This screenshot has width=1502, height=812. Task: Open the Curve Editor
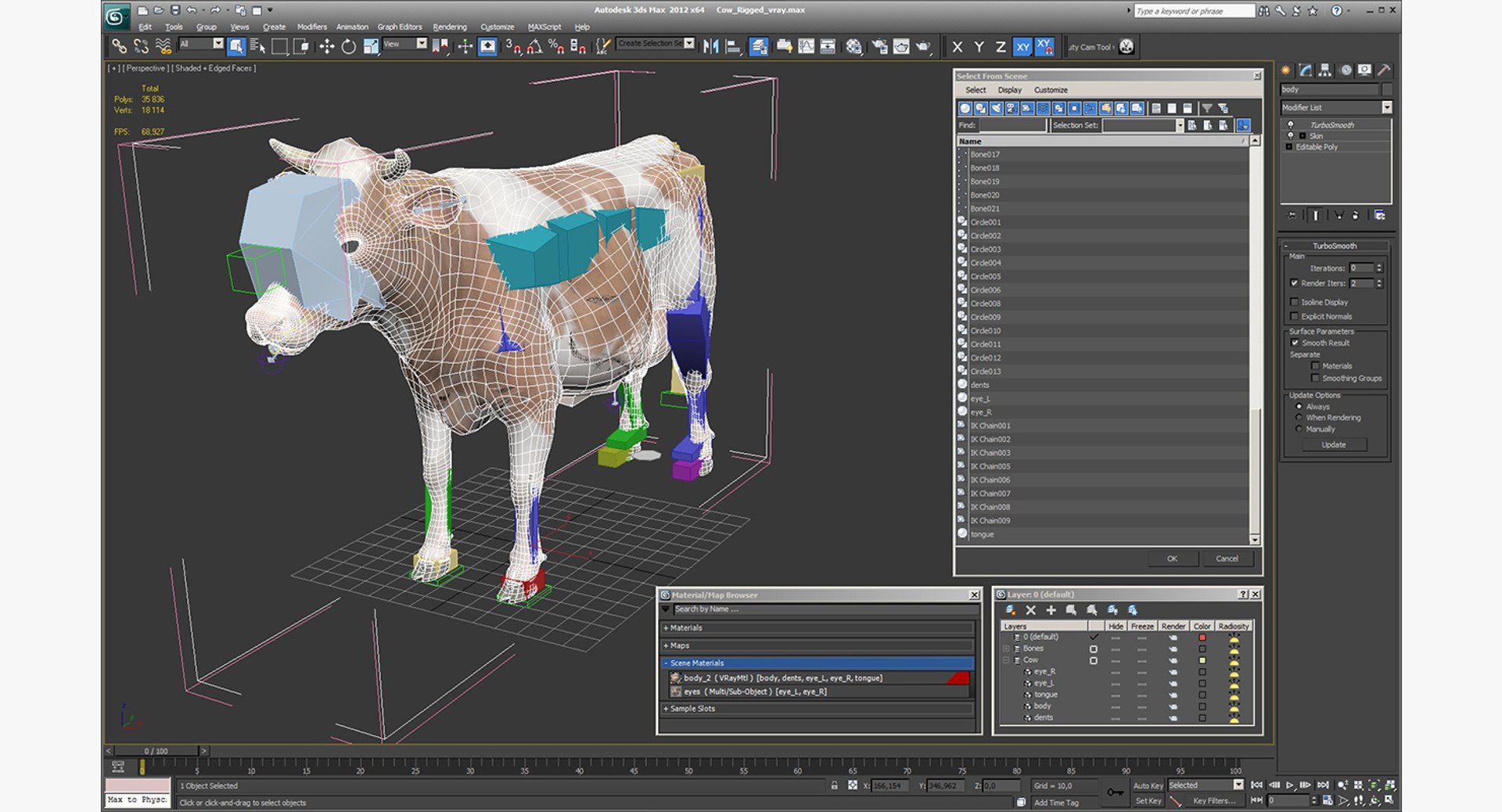click(806, 46)
